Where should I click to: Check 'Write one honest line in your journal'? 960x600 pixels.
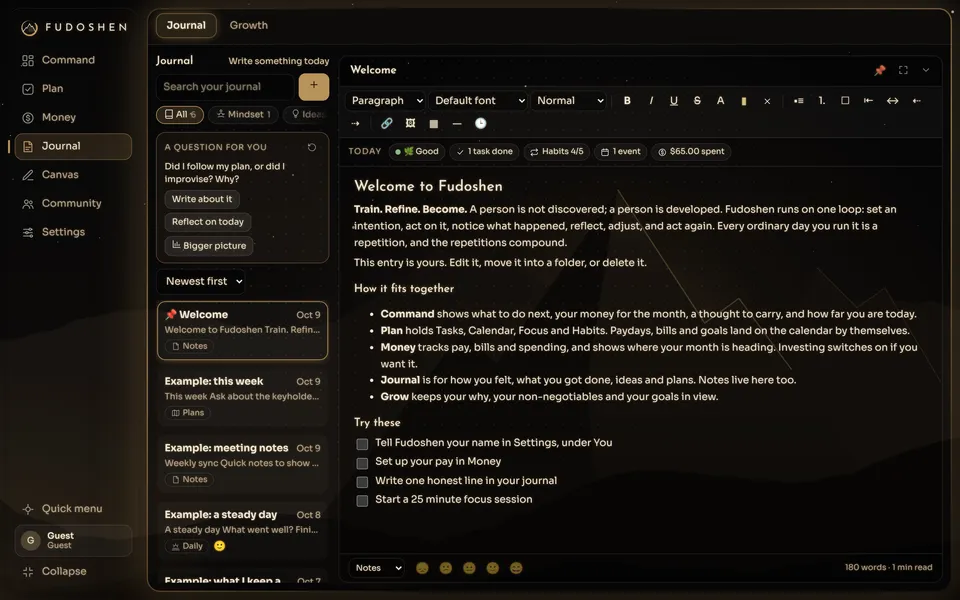point(362,482)
